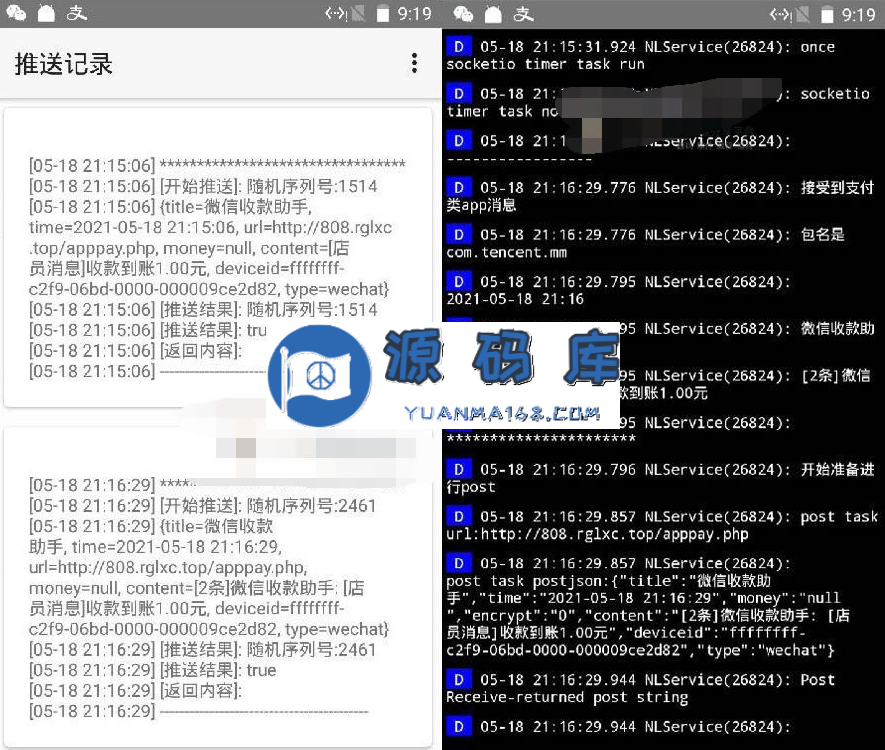Select the line '[开始推送]: 随机序列号:2461'
Image resolution: width=885 pixels, height=750 pixels.
pyautogui.click(x=203, y=506)
